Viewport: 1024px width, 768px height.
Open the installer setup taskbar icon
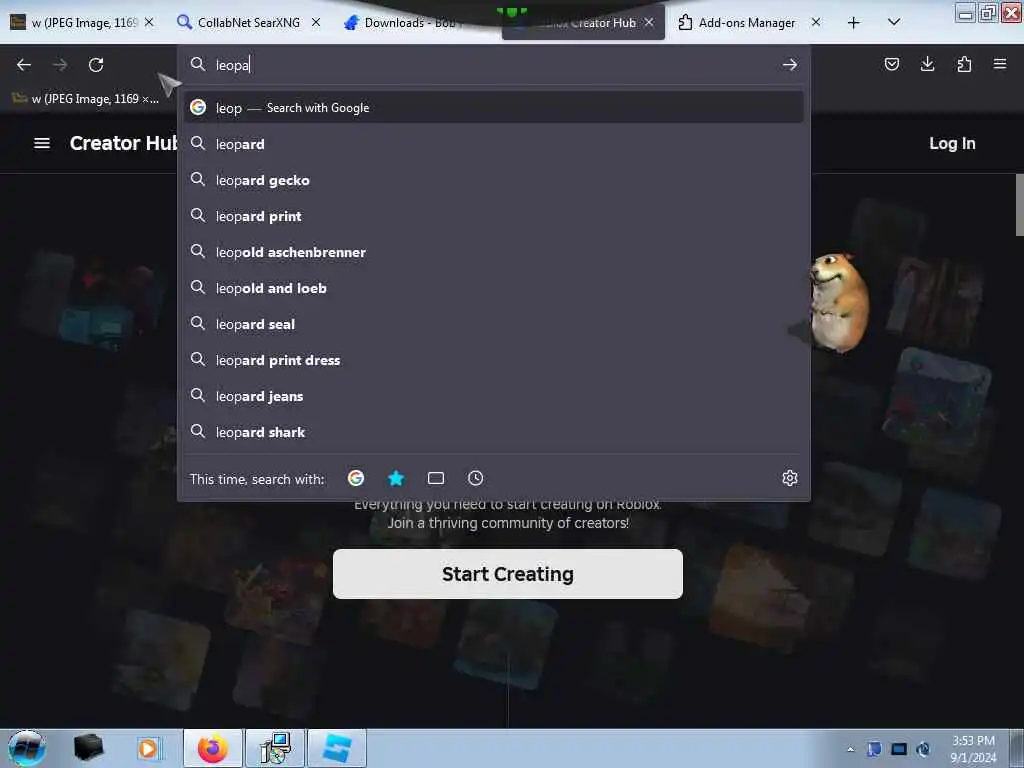tap(275, 748)
